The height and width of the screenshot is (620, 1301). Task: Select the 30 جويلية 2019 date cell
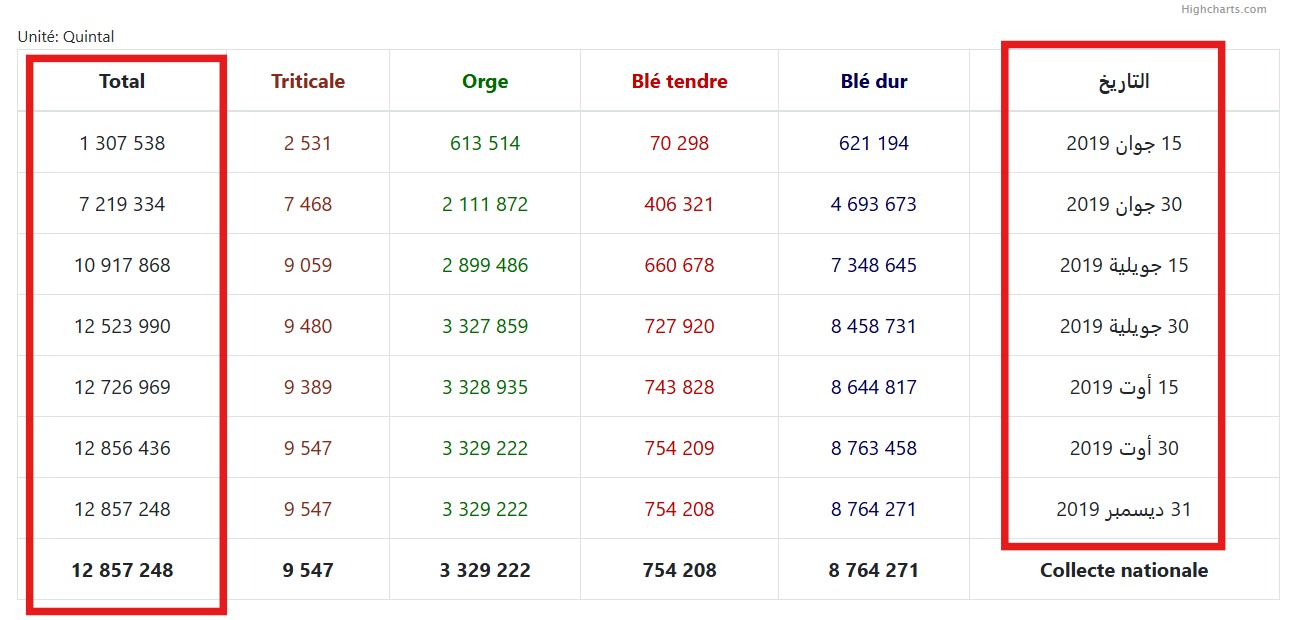(1124, 326)
